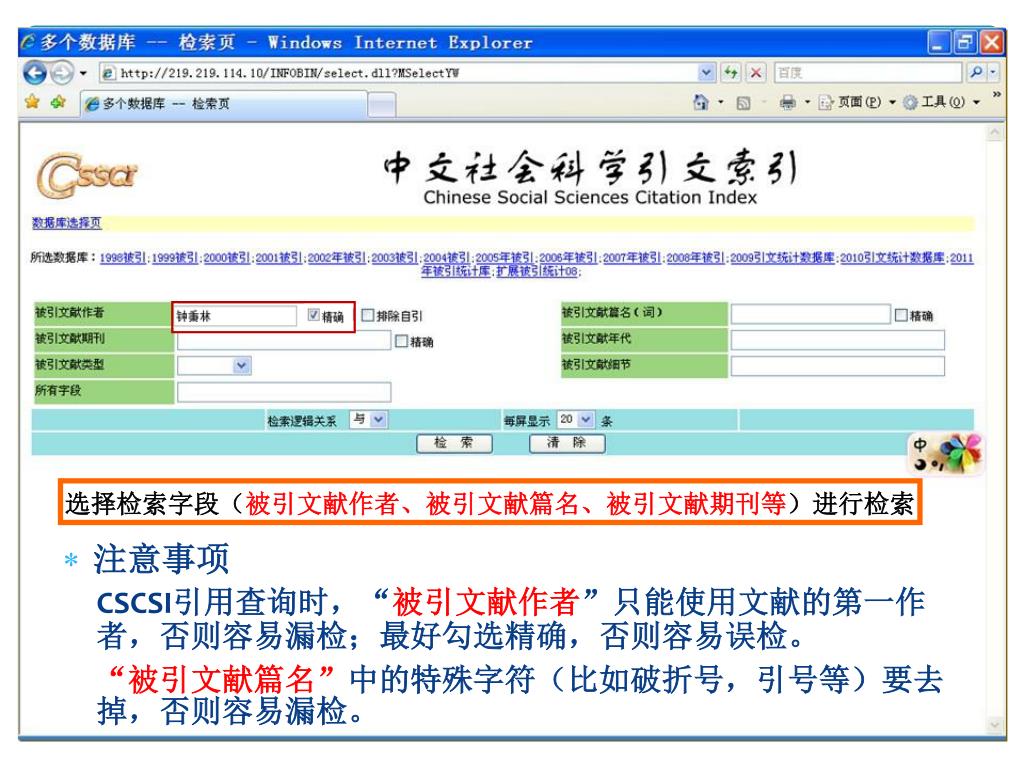Open the Print options dropdown arrow
Screen dimensions: 1024x768
pos(807,103)
